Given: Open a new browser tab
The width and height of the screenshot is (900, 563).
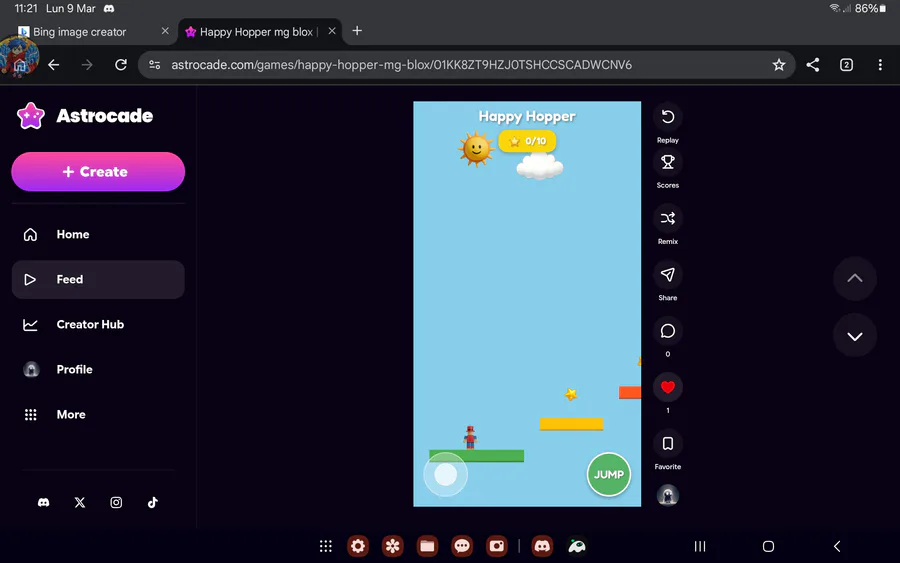Looking at the screenshot, I should point(357,31).
